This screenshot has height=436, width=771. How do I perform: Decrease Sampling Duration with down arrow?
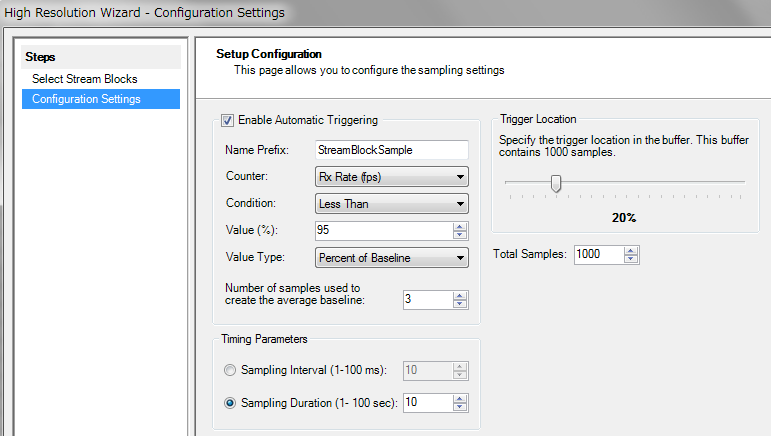click(x=460, y=407)
